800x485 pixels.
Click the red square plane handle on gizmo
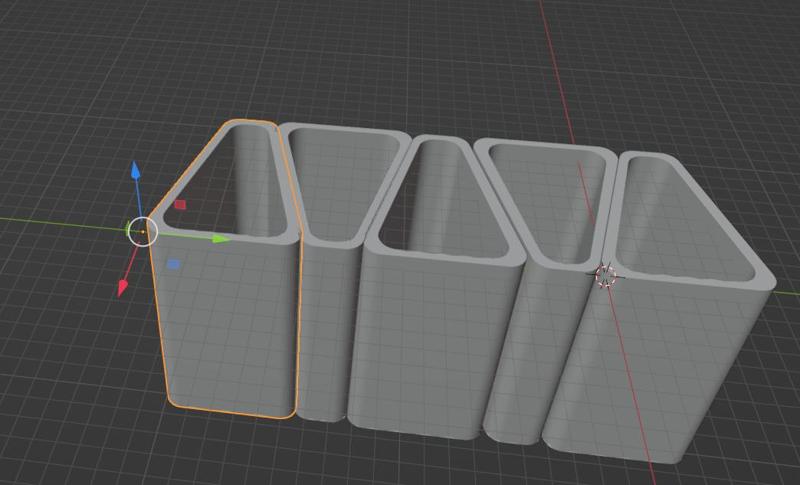[x=180, y=205]
